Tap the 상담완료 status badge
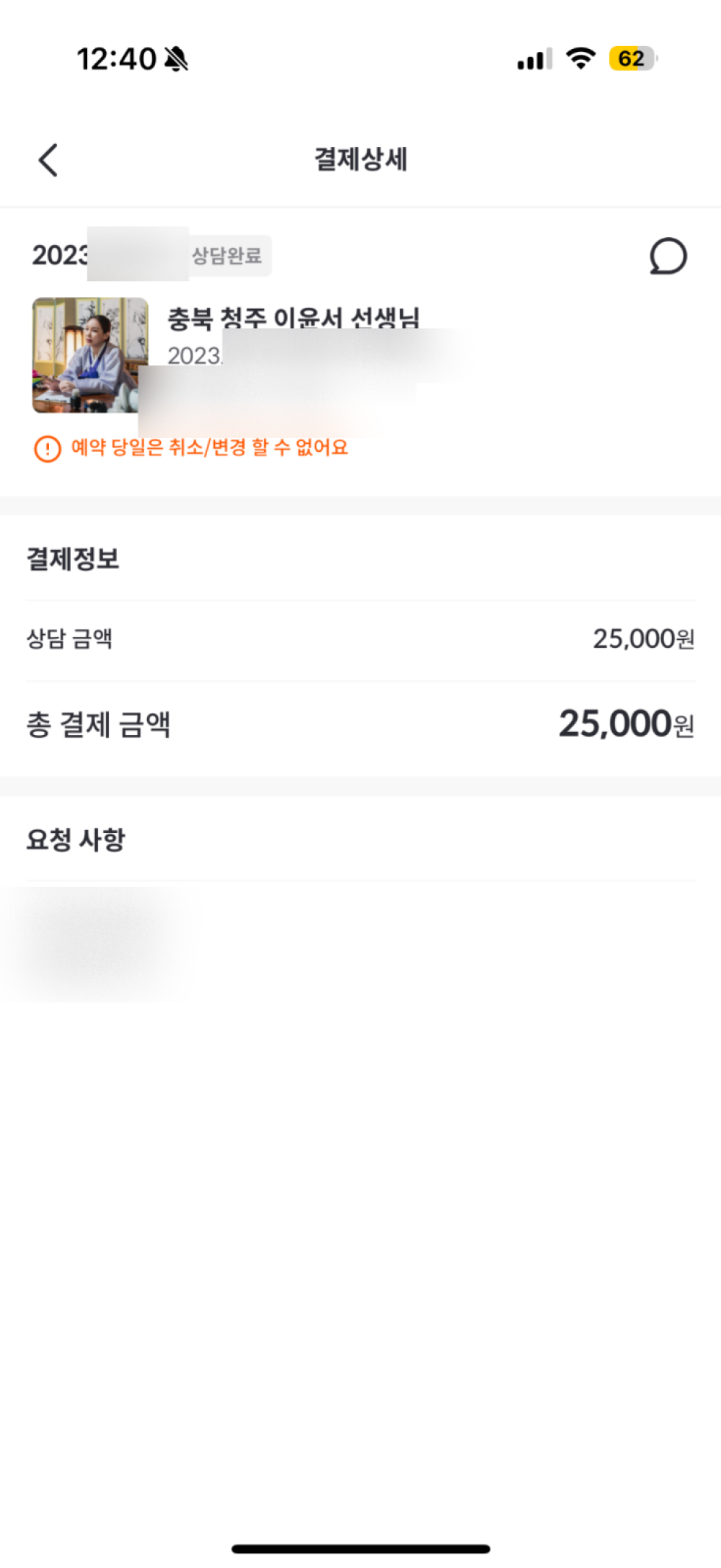 227,256
